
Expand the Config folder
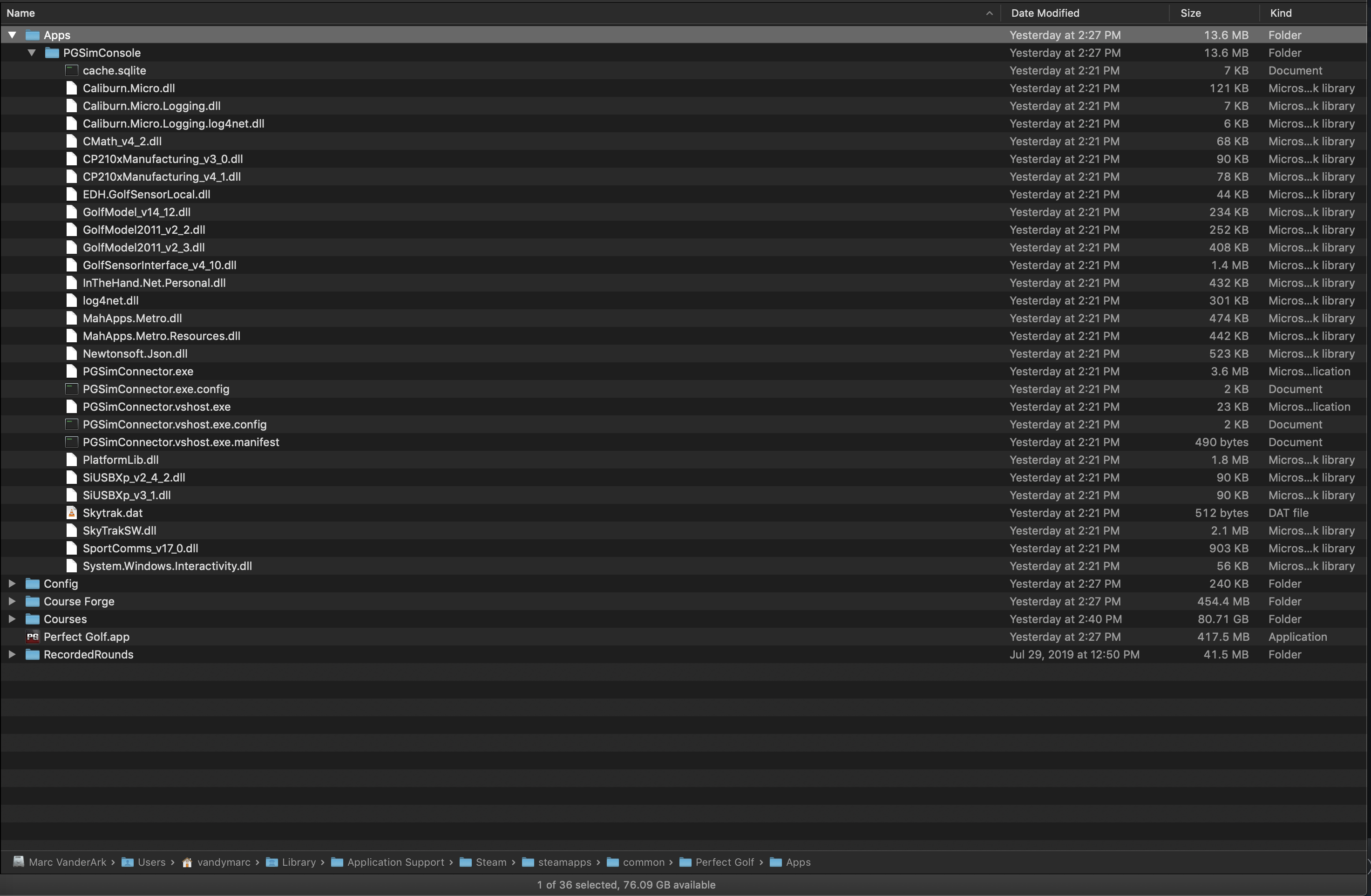pyautogui.click(x=12, y=584)
